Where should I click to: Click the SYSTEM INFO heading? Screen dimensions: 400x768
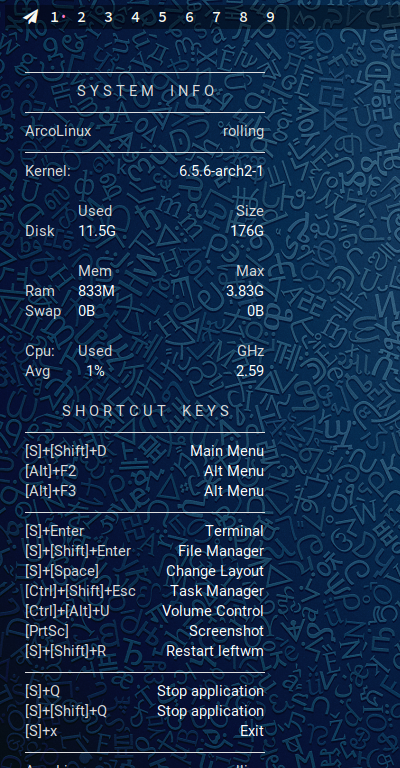pos(146,91)
